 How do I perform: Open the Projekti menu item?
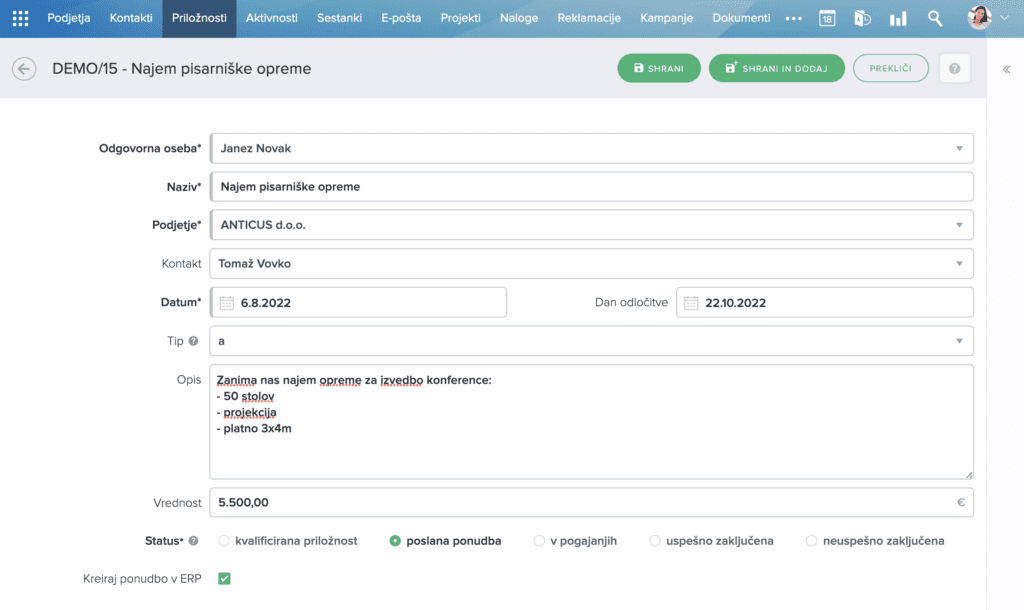460,18
